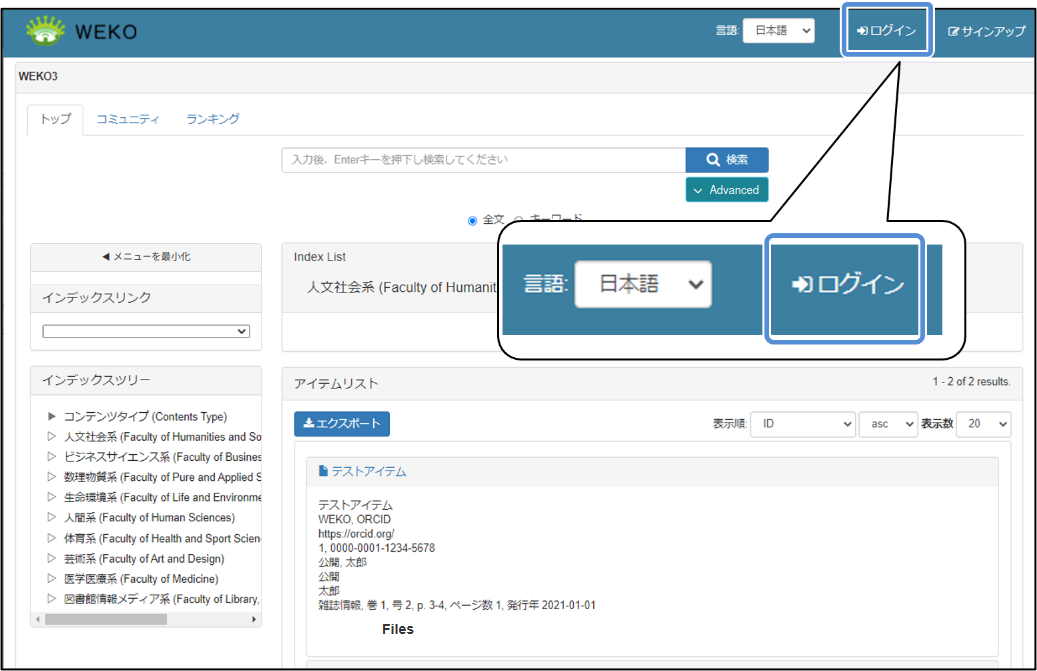Click the index tree horizontal scrollbar

[105, 620]
